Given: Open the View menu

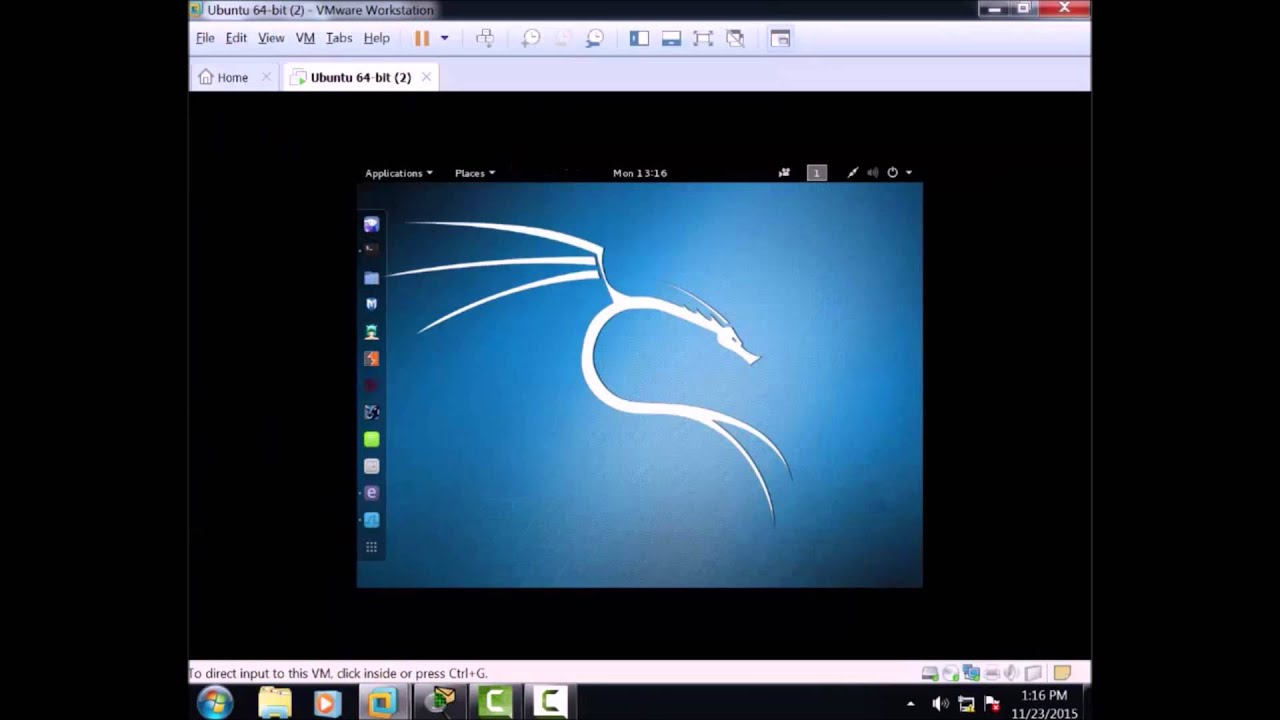Looking at the screenshot, I should coord(271,38).
